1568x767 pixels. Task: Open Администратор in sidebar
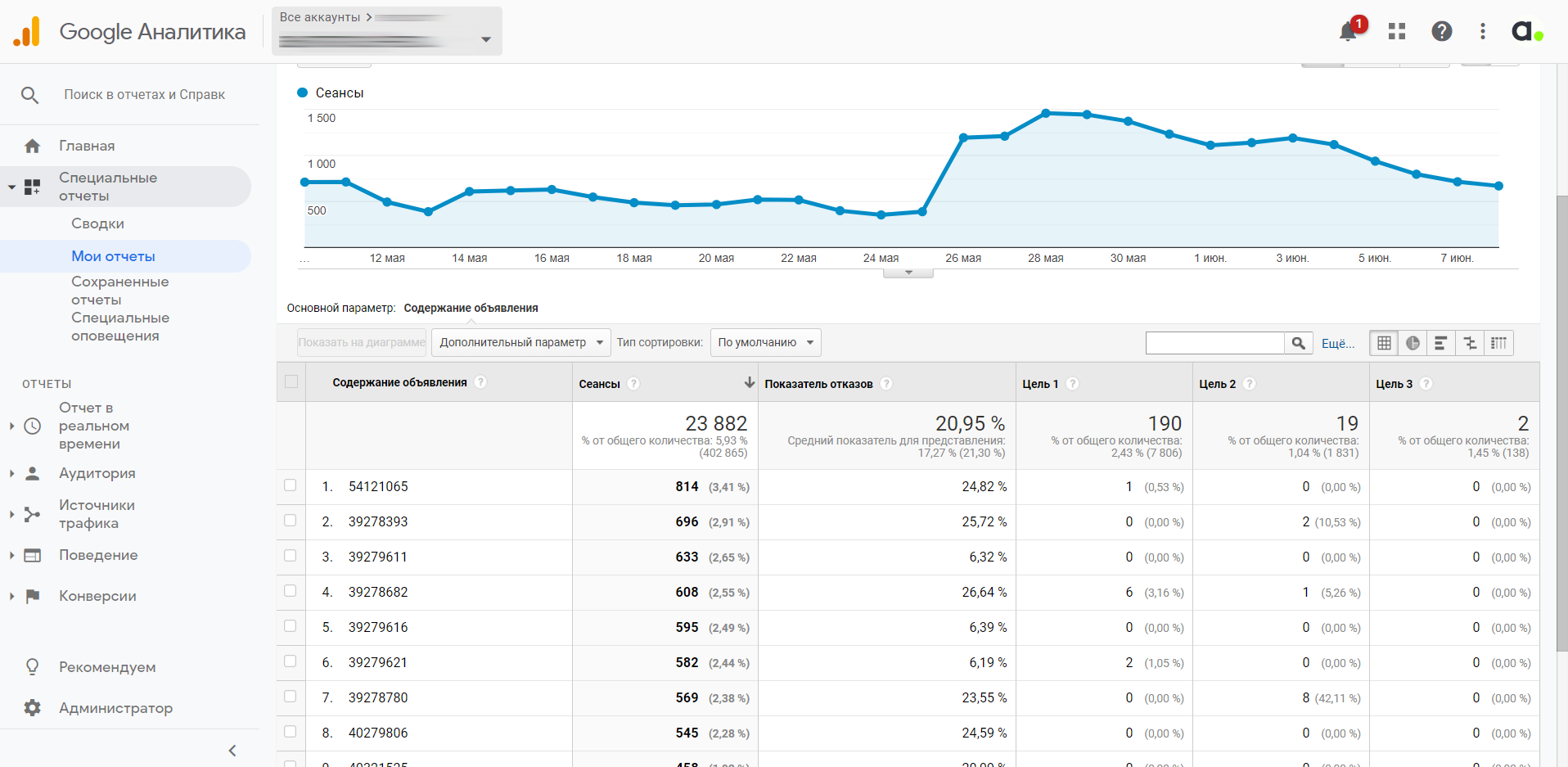115,708
